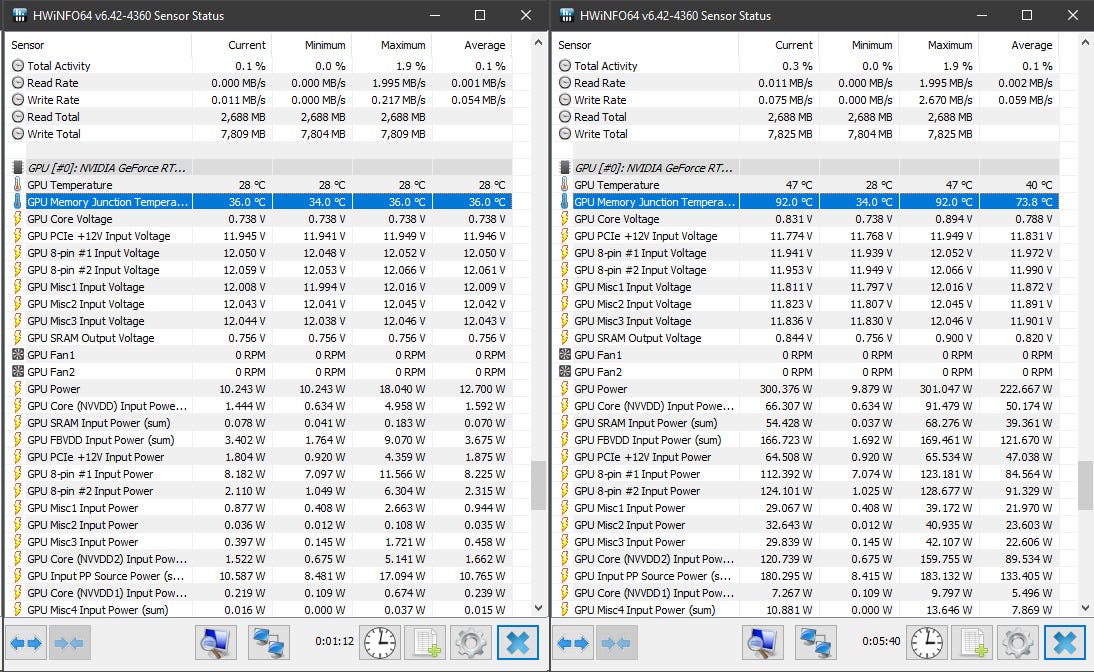Select GPU Memory Junction Temperature row, right window
The image size is (1094, 672).
click(x=809, y=202)
